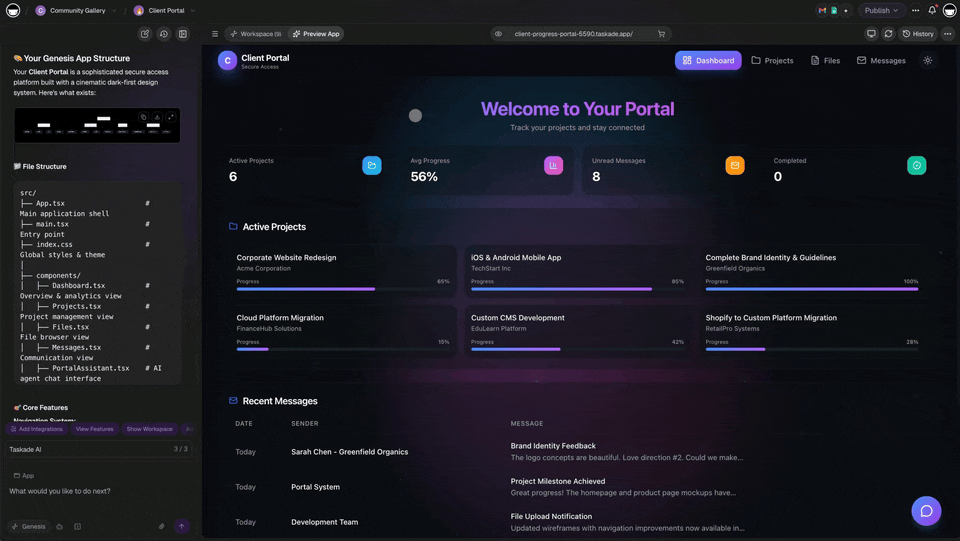Click the Add Integrations button

coord(37,429)
